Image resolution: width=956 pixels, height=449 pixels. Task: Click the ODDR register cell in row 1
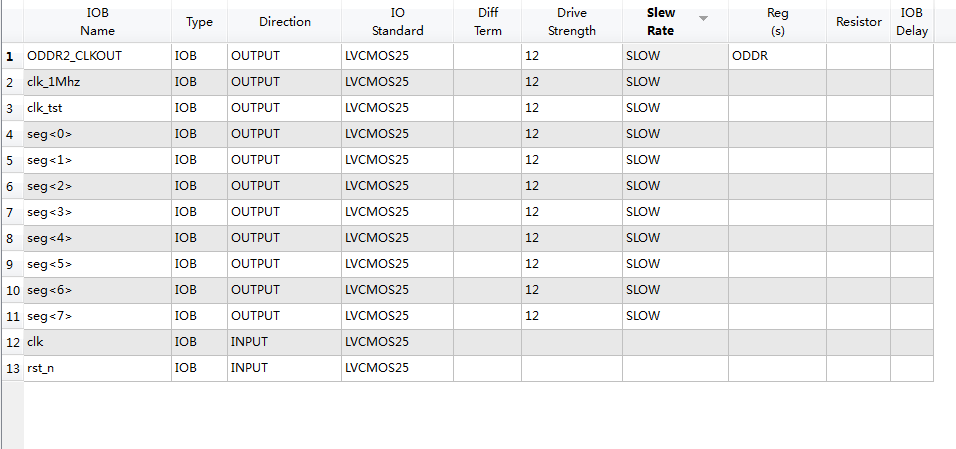tap(777, 56)
